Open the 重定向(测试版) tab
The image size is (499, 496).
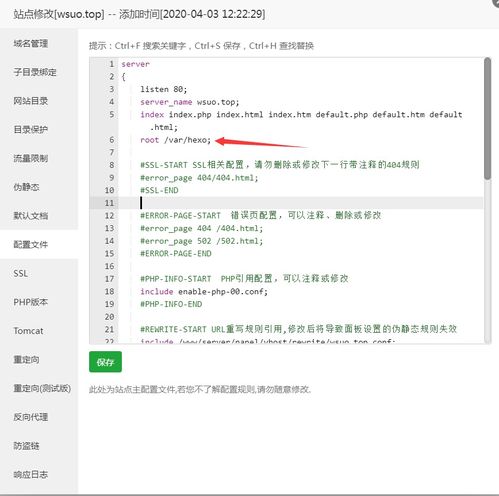point(42,388)
